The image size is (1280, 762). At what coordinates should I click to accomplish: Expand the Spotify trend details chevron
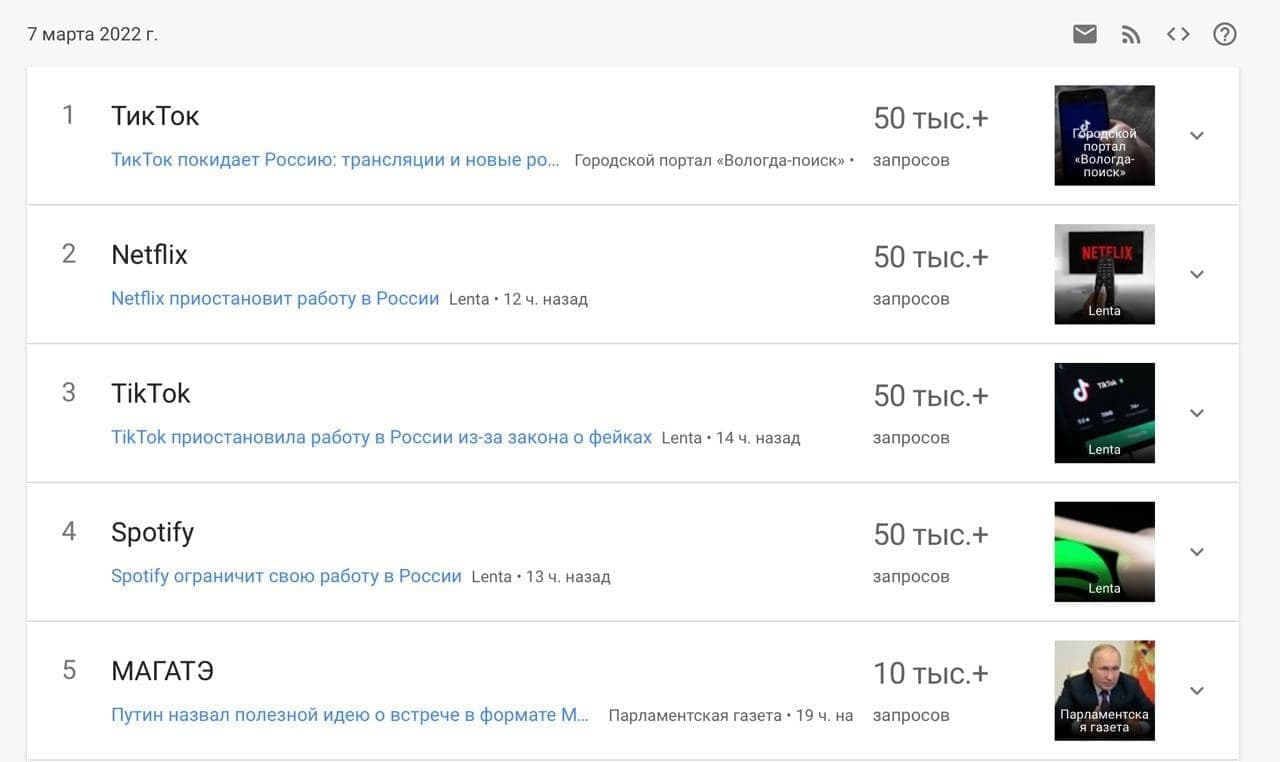1196,551
